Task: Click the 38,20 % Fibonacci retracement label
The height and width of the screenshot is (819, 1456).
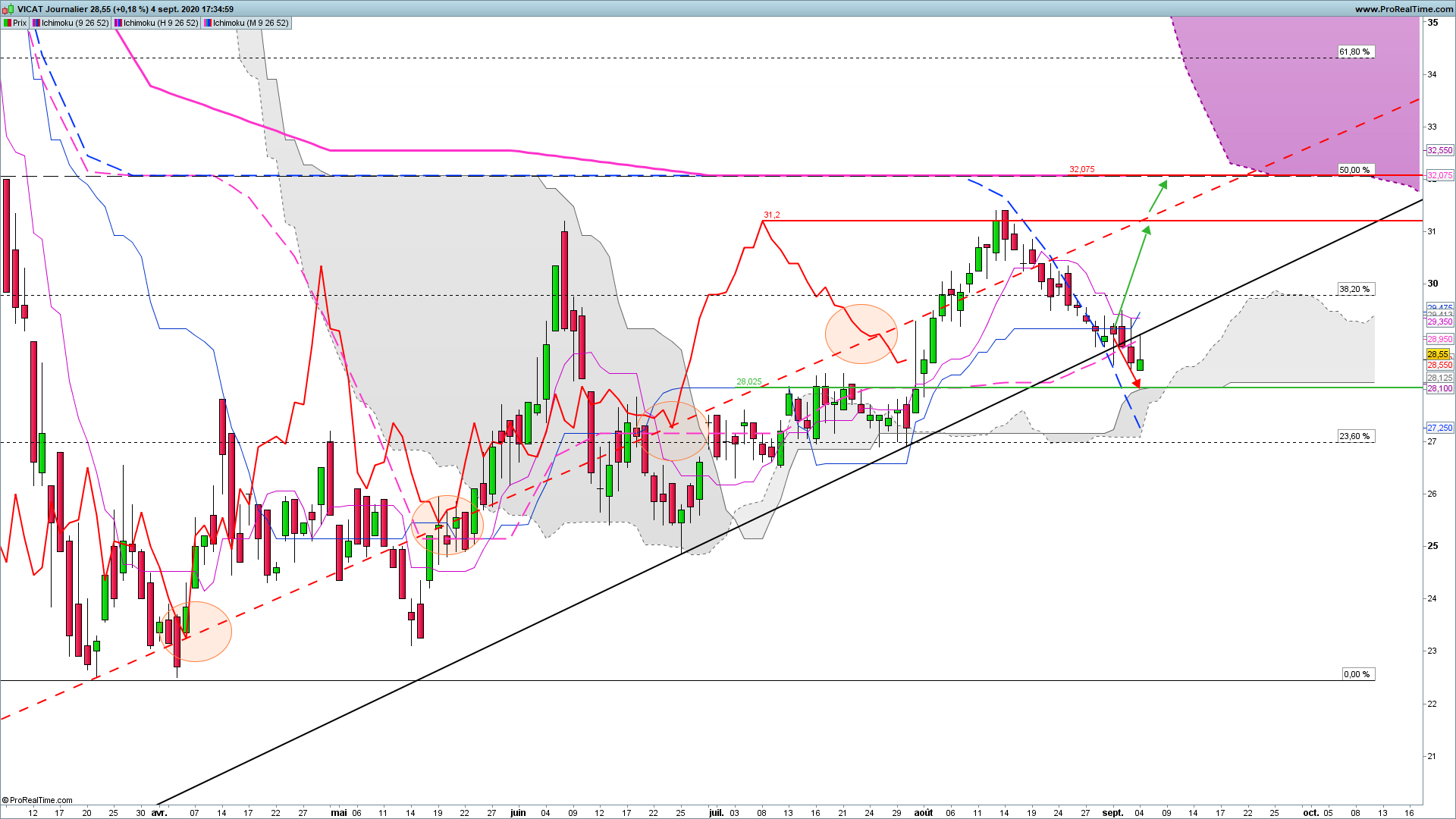Action: 1355,289
